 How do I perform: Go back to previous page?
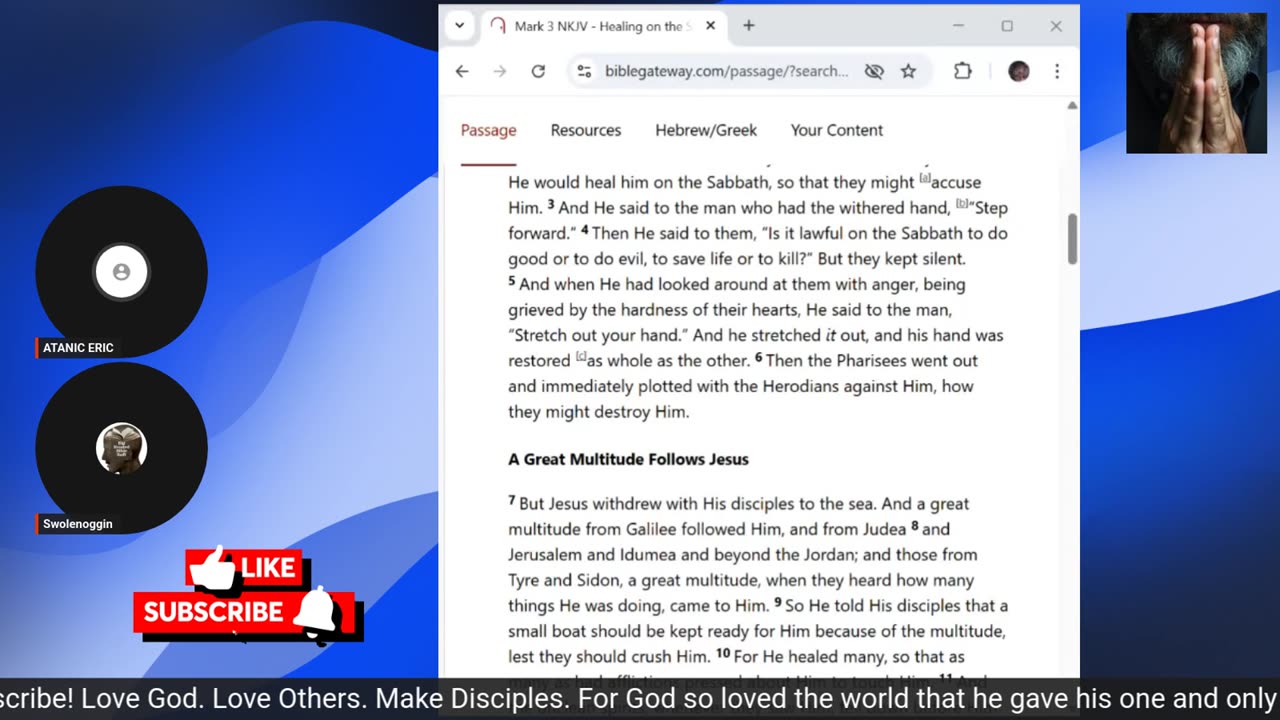tap(462, 71)
